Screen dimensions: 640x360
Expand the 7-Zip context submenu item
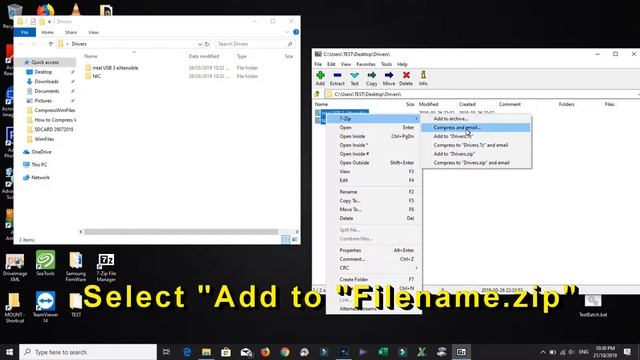(x=374, y=119)
